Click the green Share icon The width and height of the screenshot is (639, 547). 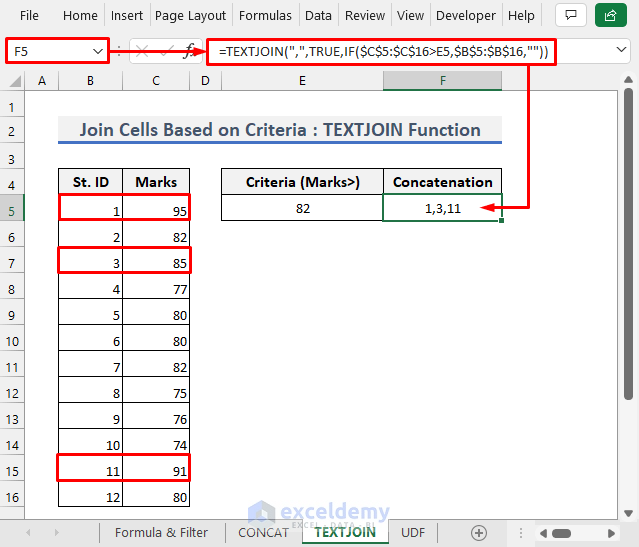[x=610, y=15]
